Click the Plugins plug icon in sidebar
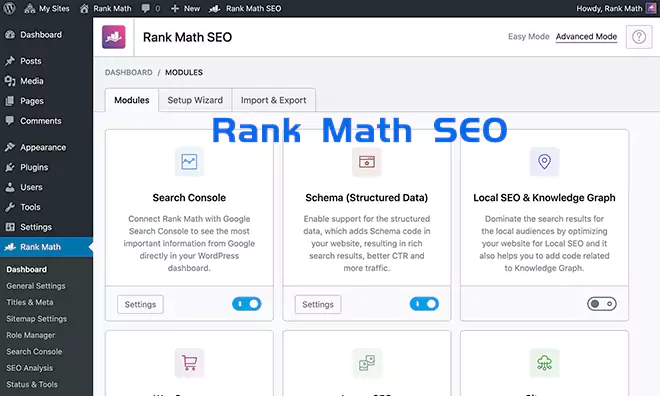The image size is (660, 396). pyautogui.click(x=10, y=167)
